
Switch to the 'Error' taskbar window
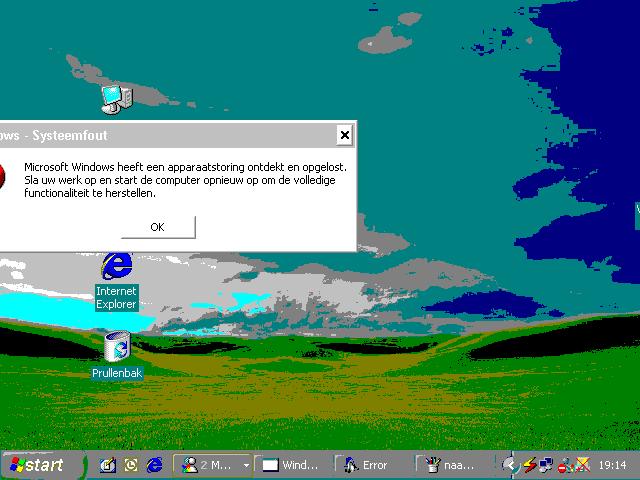(373, 465)
